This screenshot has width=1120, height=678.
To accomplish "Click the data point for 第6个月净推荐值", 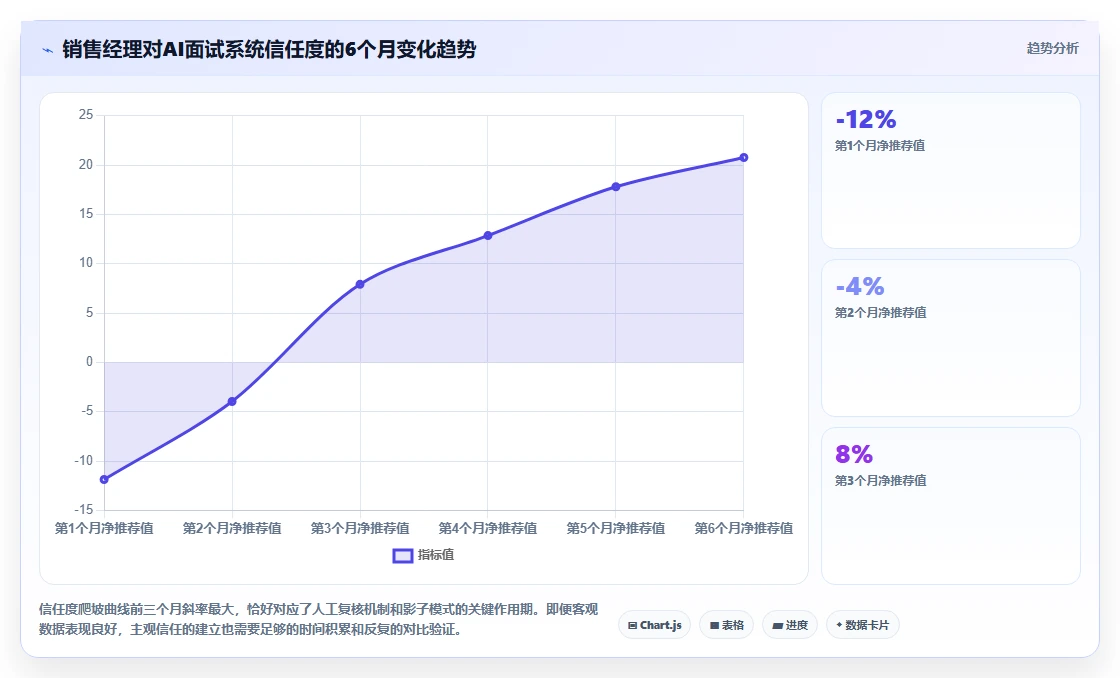I will click(x=744, y=157).
